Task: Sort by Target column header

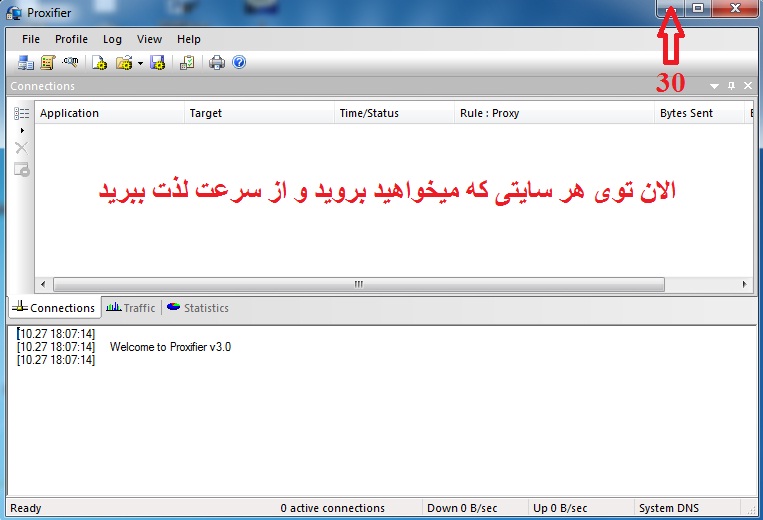Action: [x=259, y=113]
